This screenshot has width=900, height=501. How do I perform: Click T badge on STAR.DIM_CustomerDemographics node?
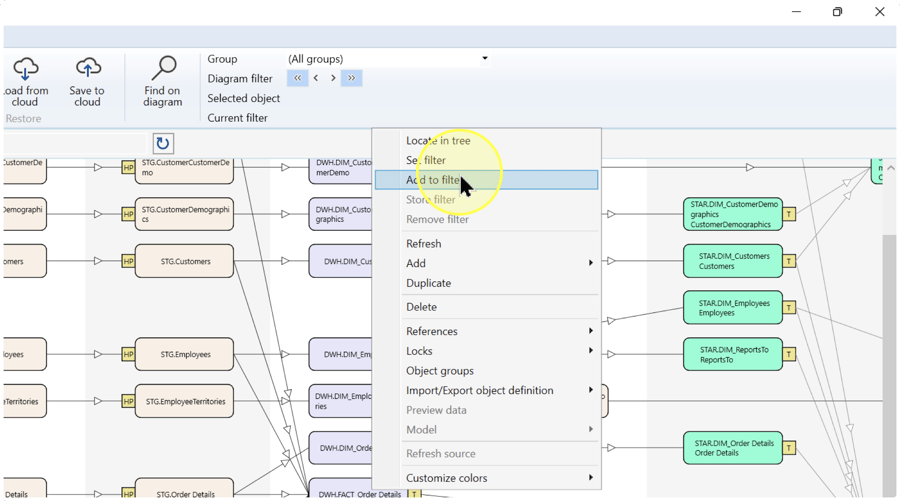789,214
